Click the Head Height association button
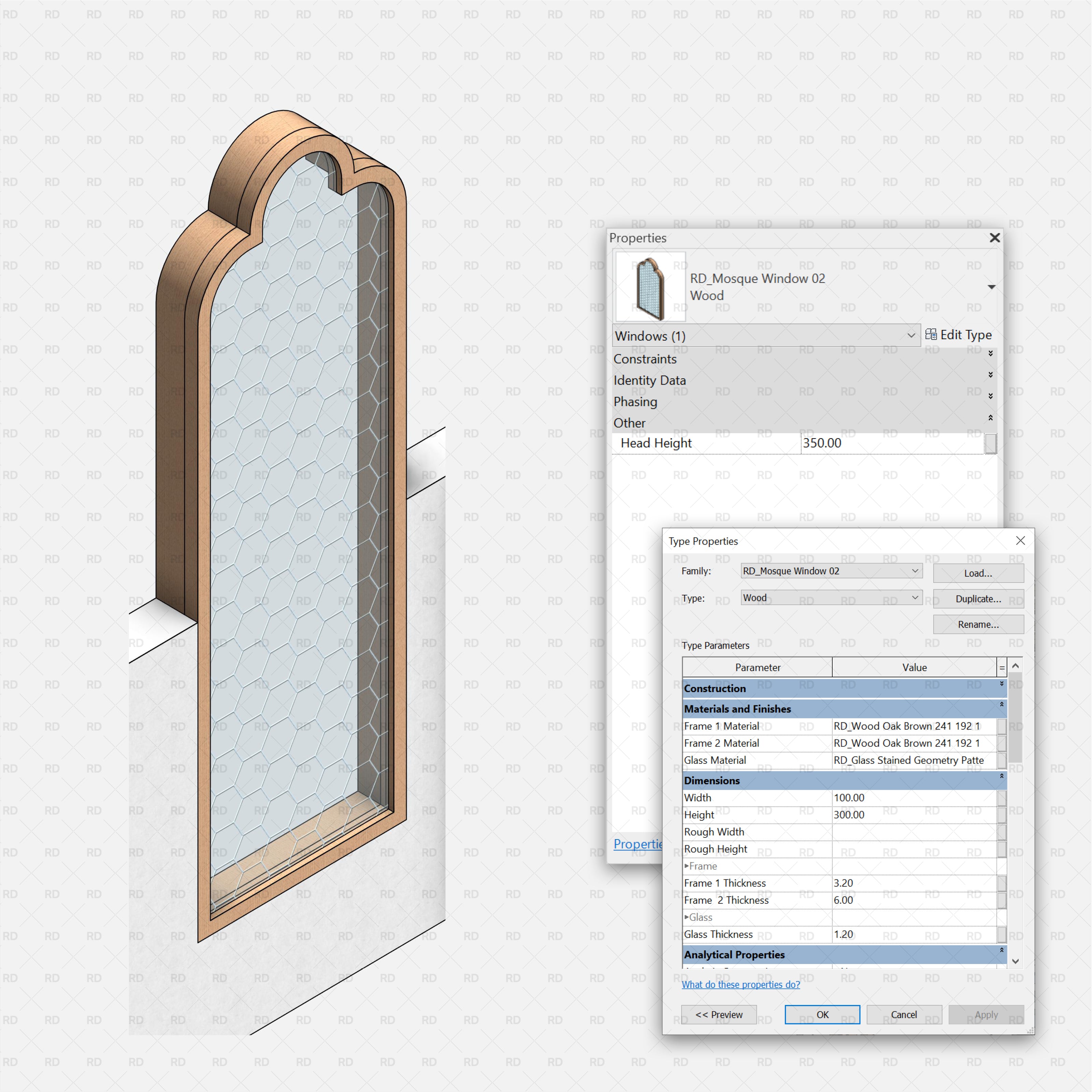1092x1092 pixels. (991, 443)
